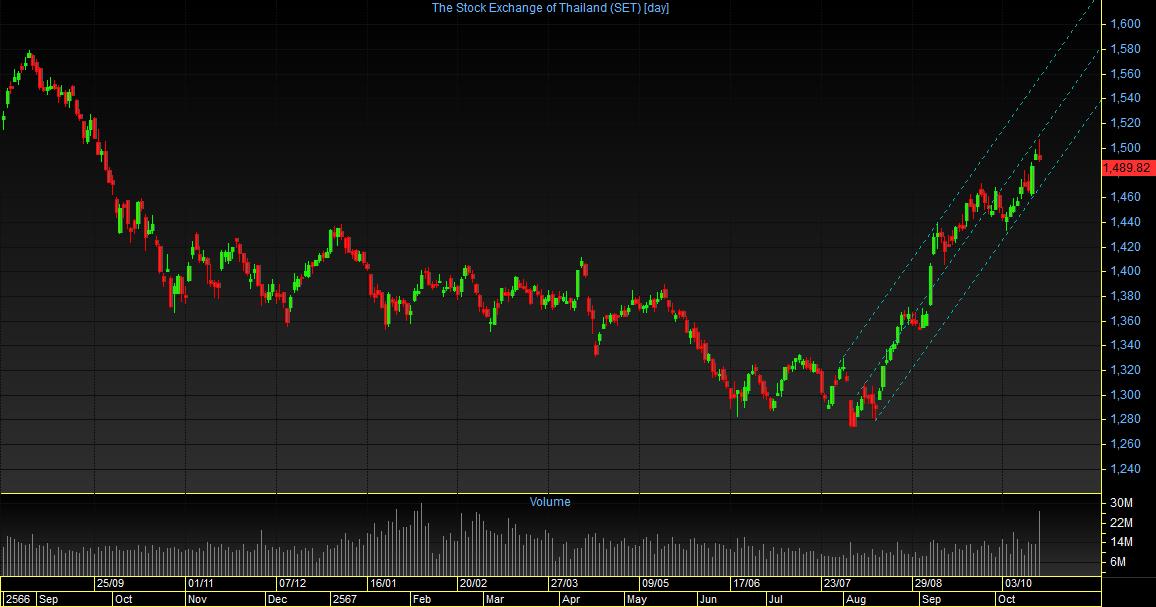Click the 1,320 price axis label
Image resolution: width=1156 pixels, height=607 pixels.
tap(1125, 370)
